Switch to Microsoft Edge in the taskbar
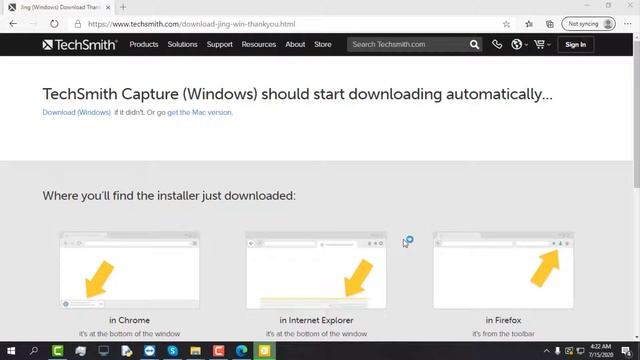 coord(242,351)
